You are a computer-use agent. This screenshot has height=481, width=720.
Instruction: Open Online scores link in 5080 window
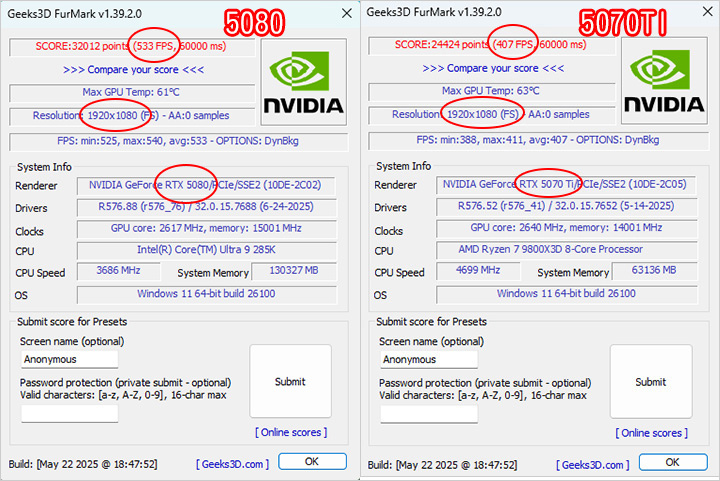291,432
